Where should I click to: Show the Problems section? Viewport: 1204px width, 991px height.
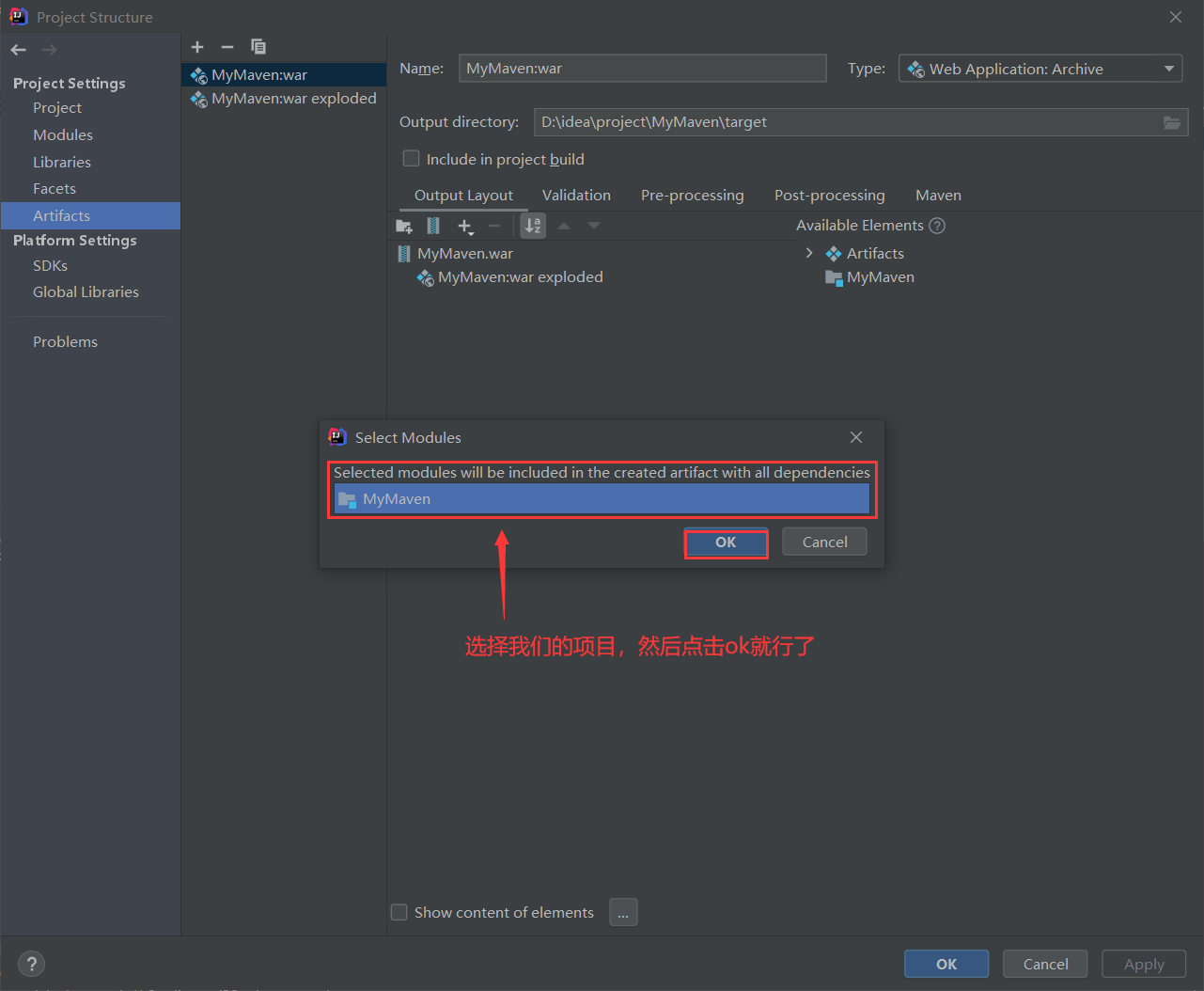point(65,342)
